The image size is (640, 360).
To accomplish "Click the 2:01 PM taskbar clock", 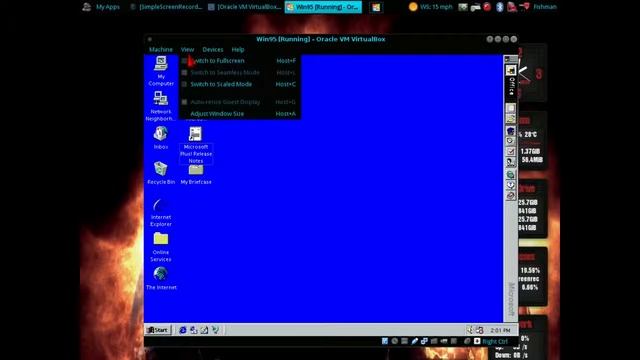I will pos(500,330).
